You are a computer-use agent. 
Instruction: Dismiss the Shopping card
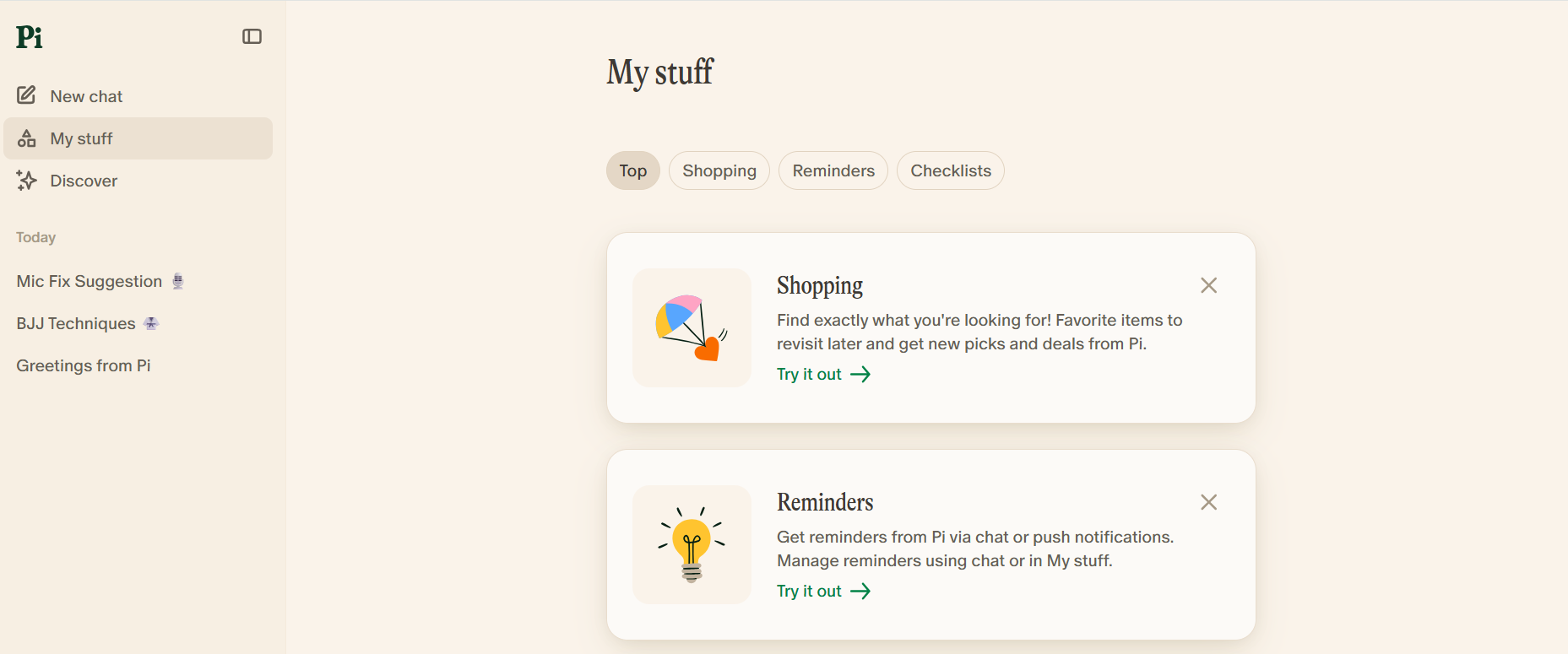click(1208, 285)
